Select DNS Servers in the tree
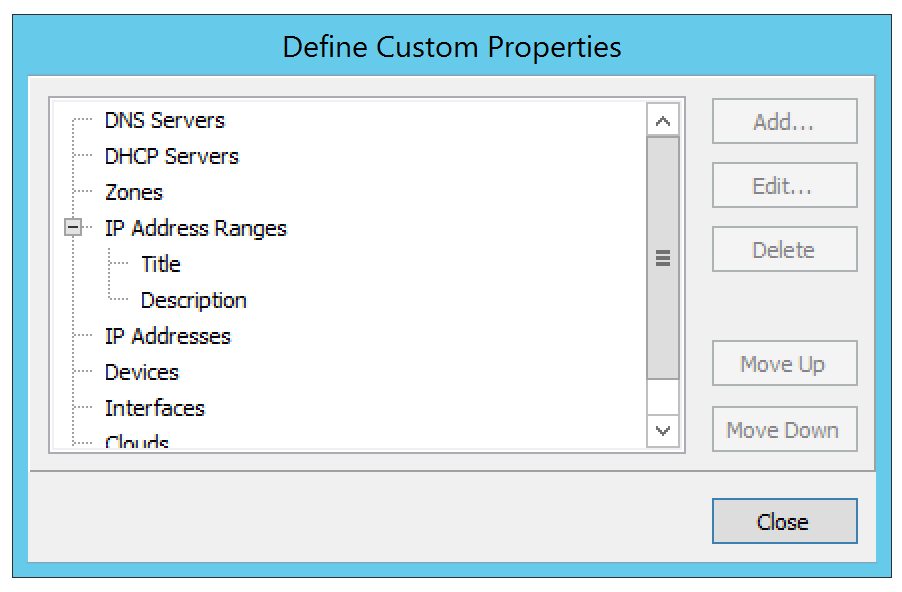902x592 pixels. tap(165, 120)
